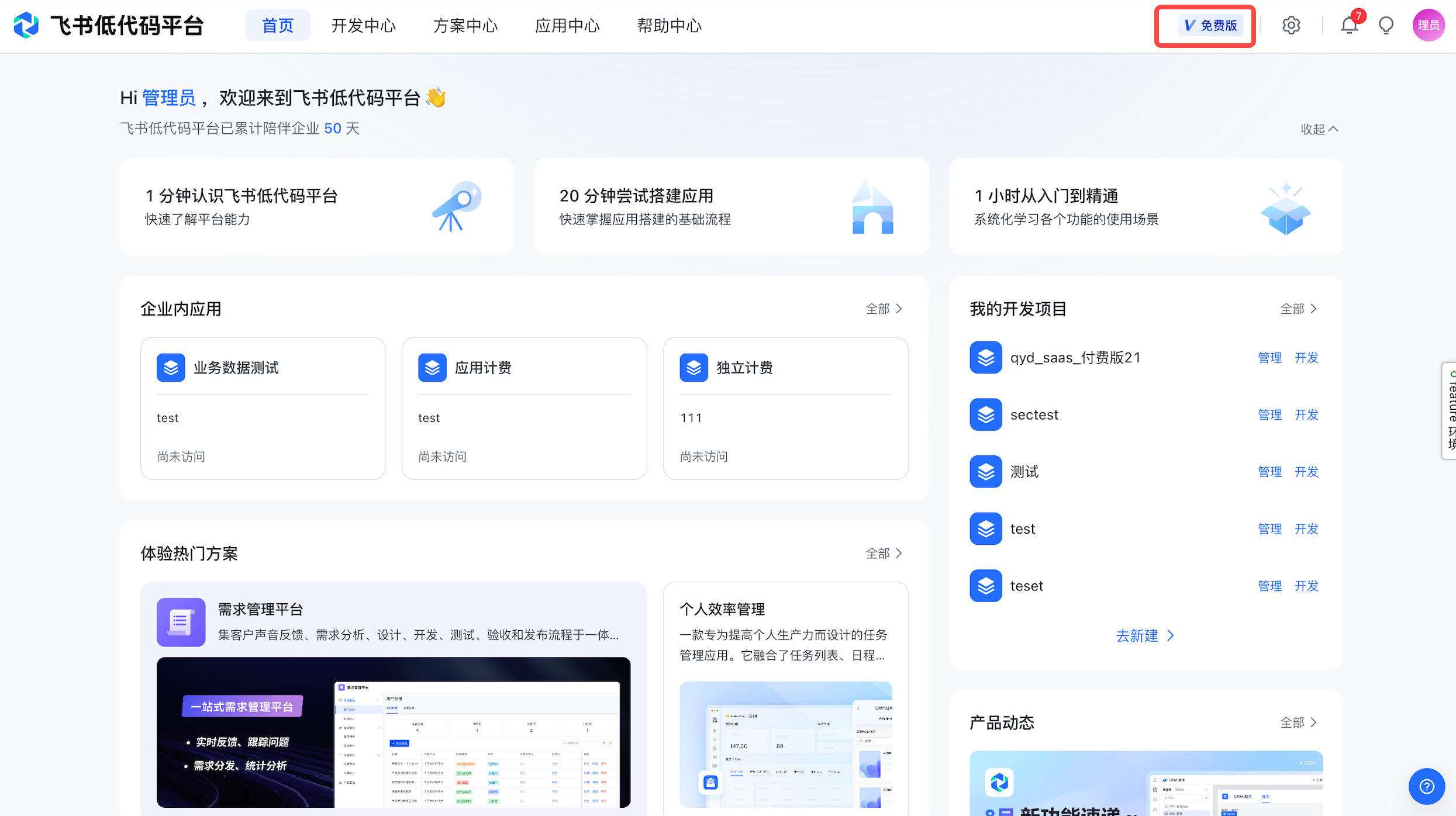This screenshot has width=1456, height=816.
Task: Click the qyd_saas_付费版21 project name
Action: point(1075,358)
